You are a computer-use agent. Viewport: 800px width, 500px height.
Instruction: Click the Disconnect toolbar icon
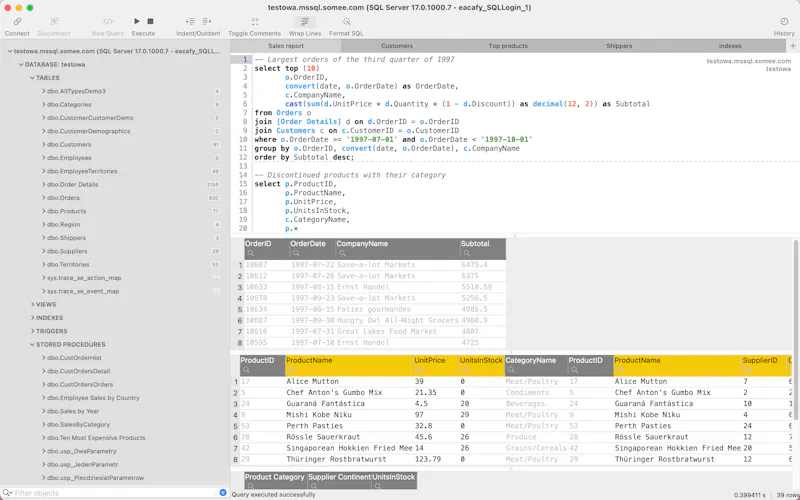(54, 21)
